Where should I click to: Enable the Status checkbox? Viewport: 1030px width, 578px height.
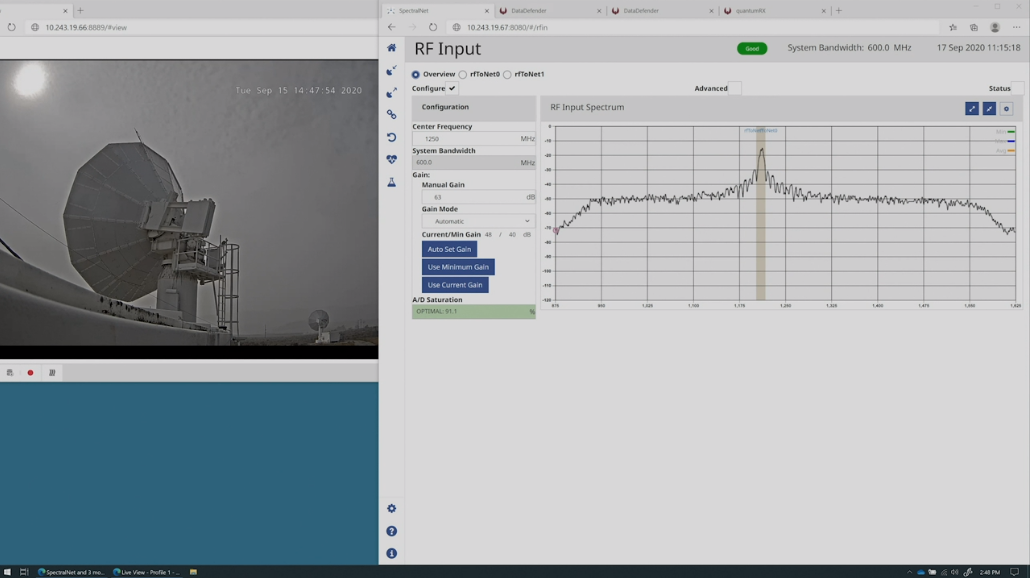coord(1017,88)
